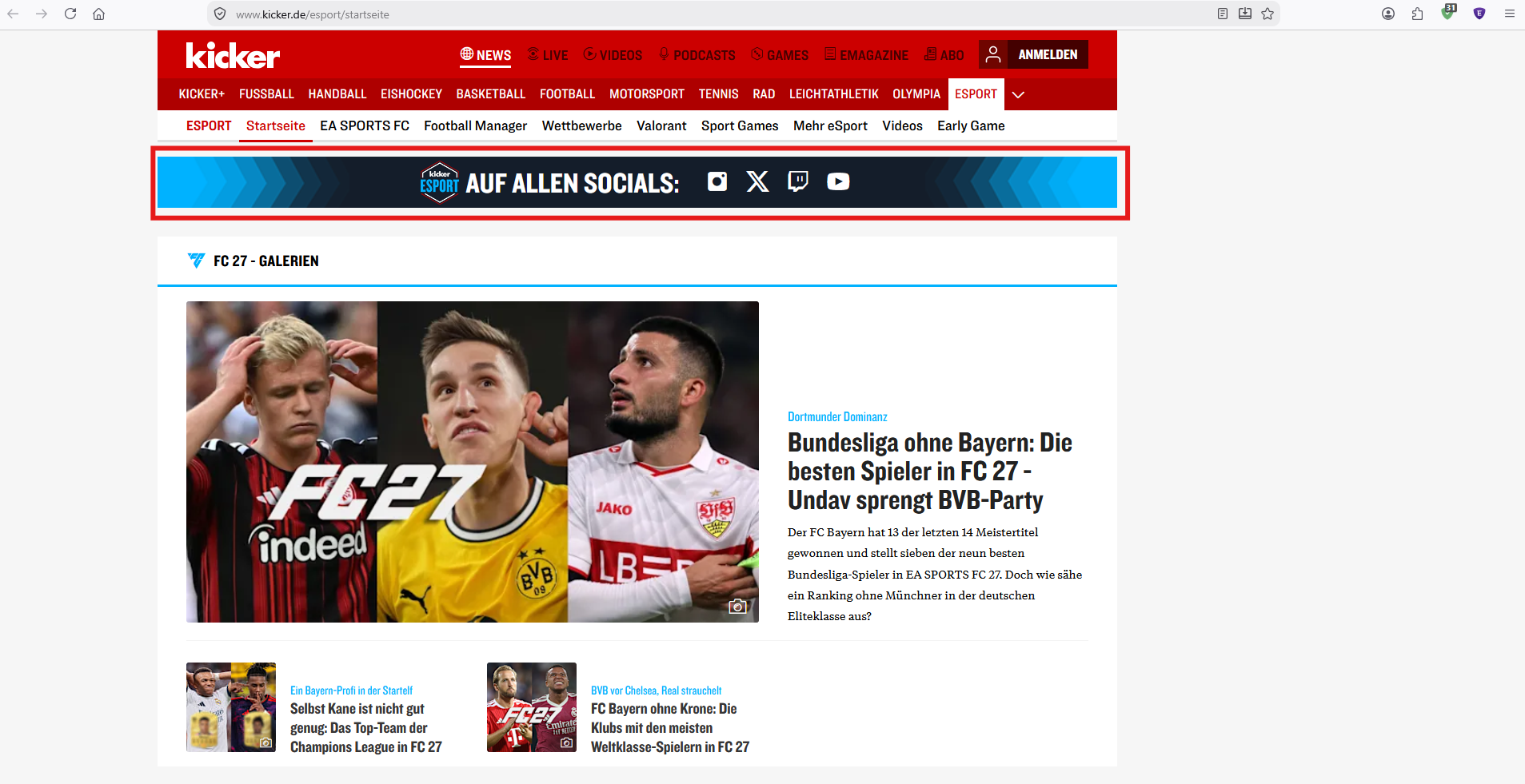Screen dimensions: 1525x784
Task: Open the Selbst Kane ist nicht gut genug article
Action: [x=366, y=727]
